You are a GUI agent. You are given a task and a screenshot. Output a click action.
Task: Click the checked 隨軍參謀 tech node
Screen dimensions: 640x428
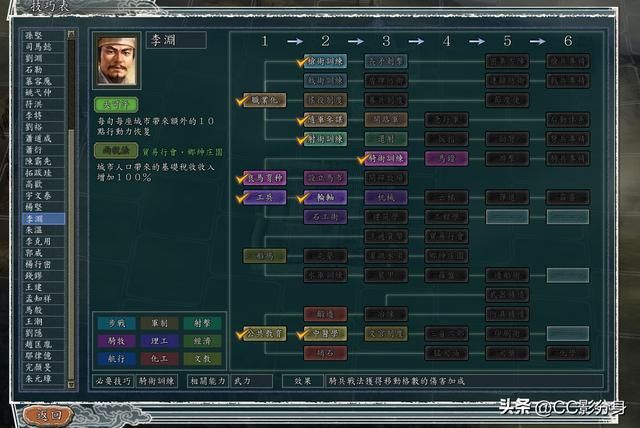325,120
